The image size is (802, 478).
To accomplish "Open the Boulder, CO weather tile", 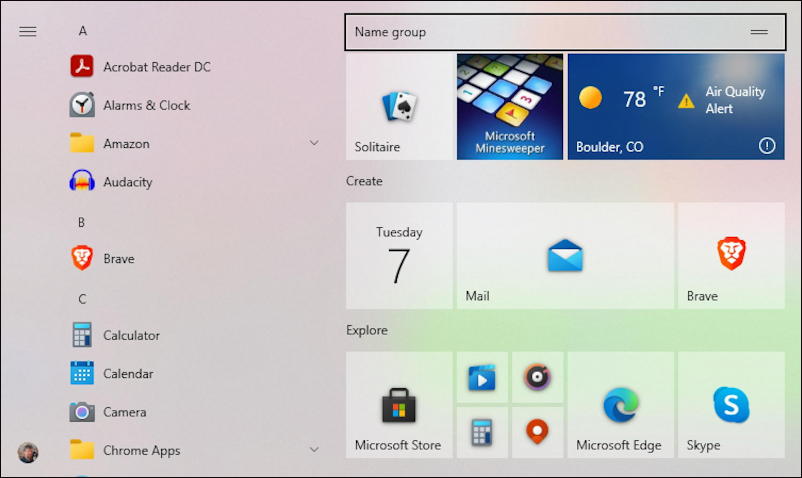I will tap(676, 107).
